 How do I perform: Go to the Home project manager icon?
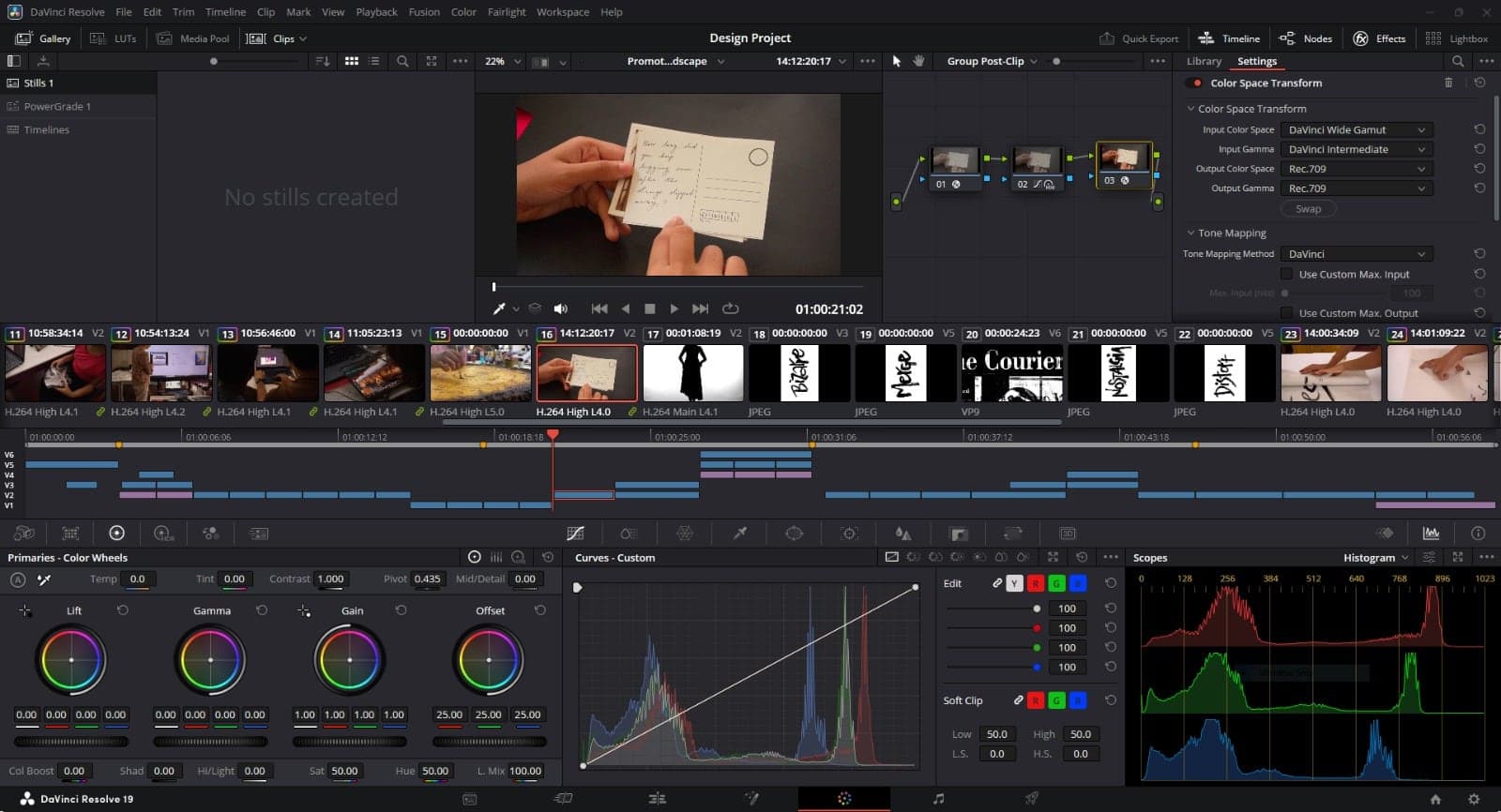(x=1434, y=799)
